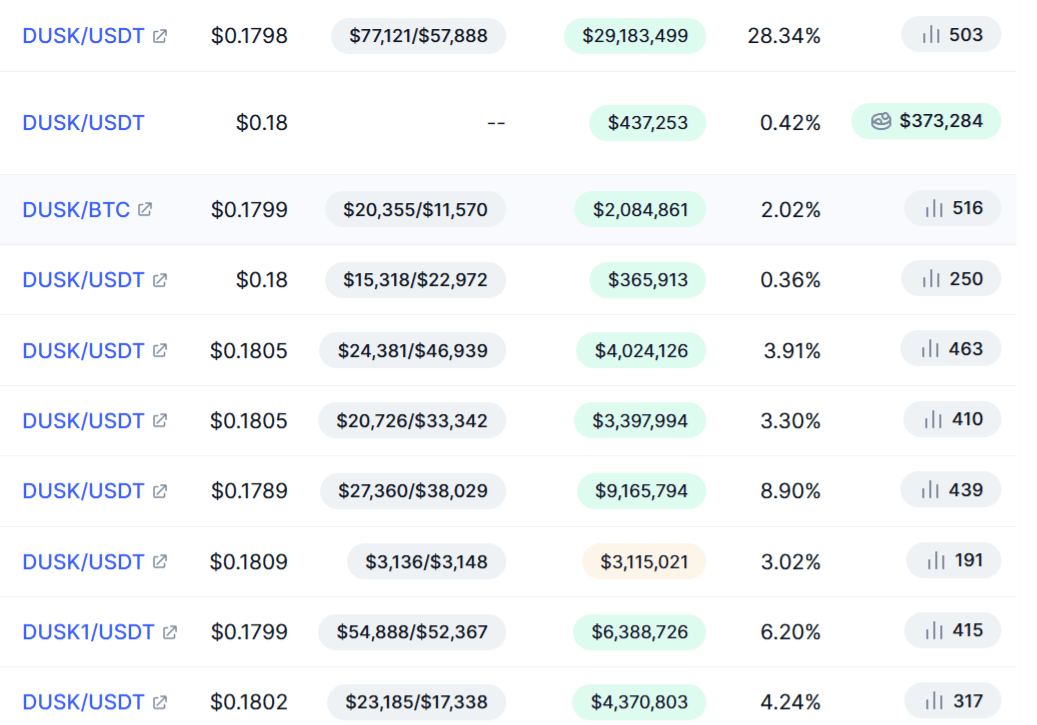Click the $29,183,499 volume badge
Image resolution: width=1037 pixels, height=725 pixels.
click(x=635, y=36)
